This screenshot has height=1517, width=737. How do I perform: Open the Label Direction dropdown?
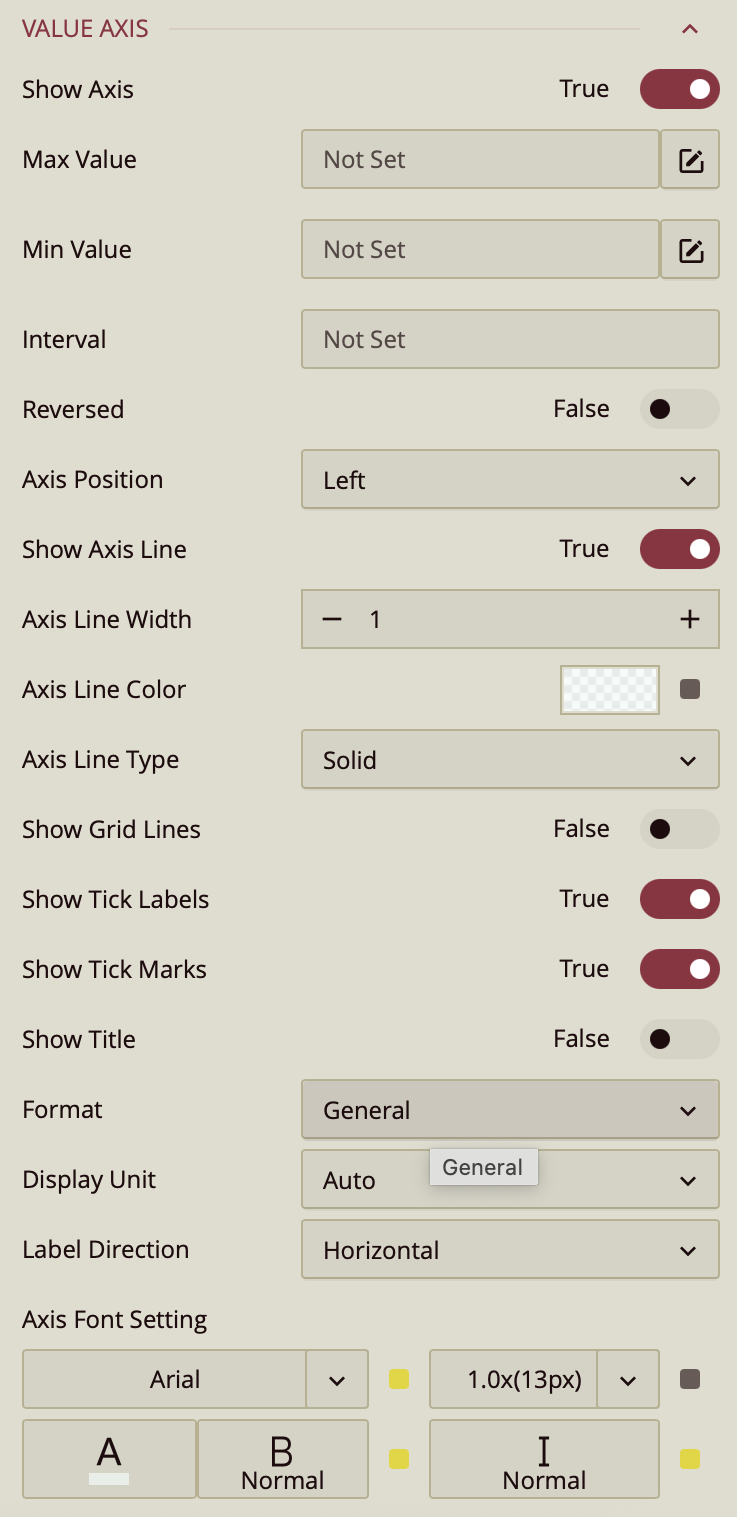510,1250
